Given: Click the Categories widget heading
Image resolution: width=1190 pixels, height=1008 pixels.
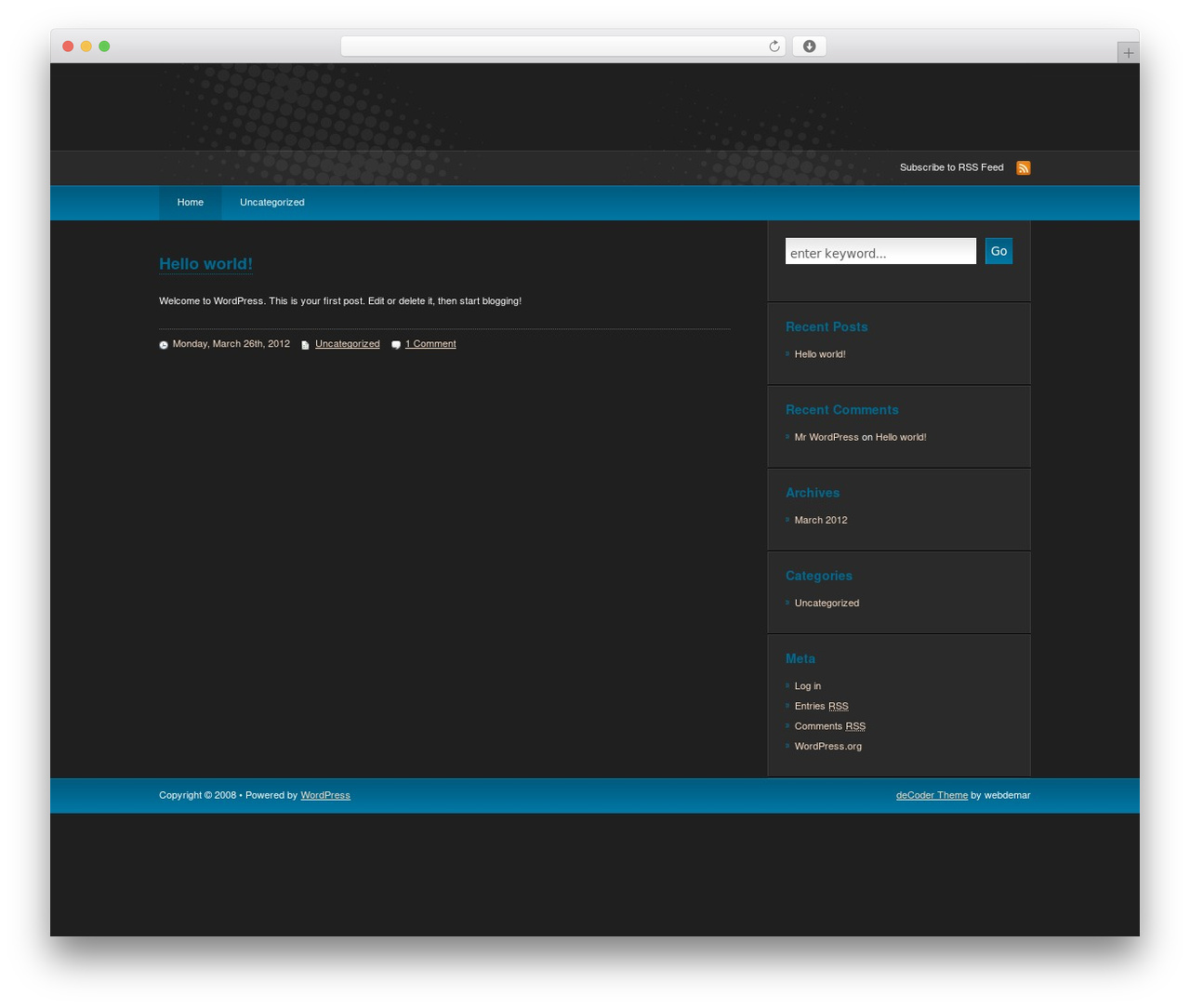Looking at the screenshot, I should tap(819, 576).
